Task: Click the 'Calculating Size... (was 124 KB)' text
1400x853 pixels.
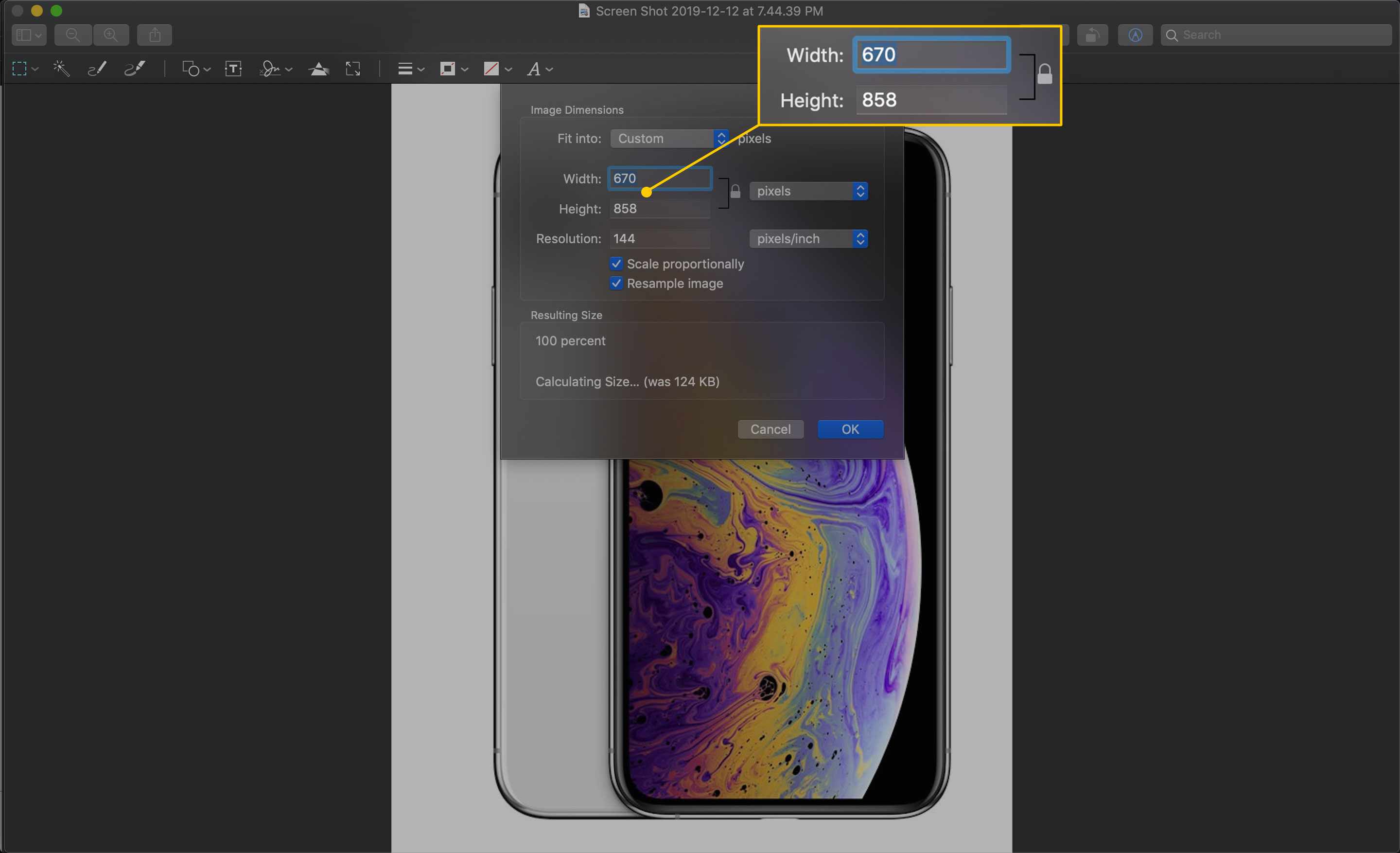Action: (627, 382)
